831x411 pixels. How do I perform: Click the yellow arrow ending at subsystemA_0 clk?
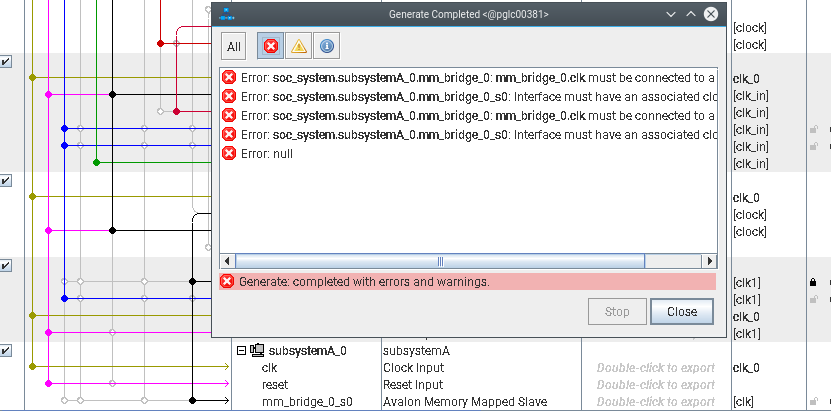226,366
